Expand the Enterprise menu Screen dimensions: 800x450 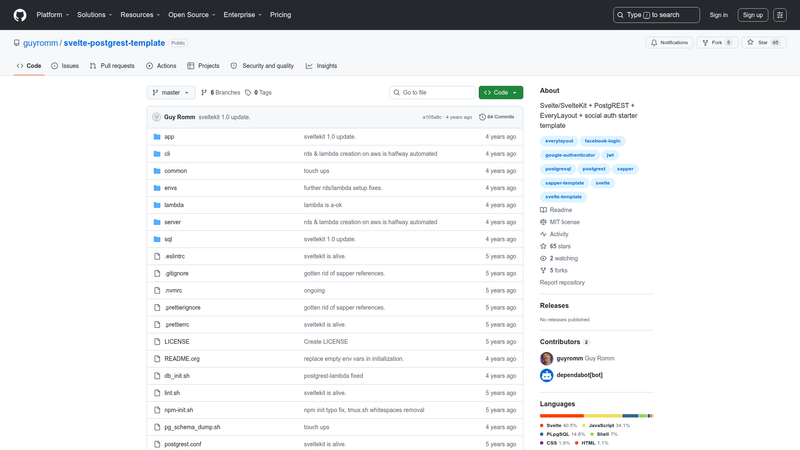click(242, 15)
